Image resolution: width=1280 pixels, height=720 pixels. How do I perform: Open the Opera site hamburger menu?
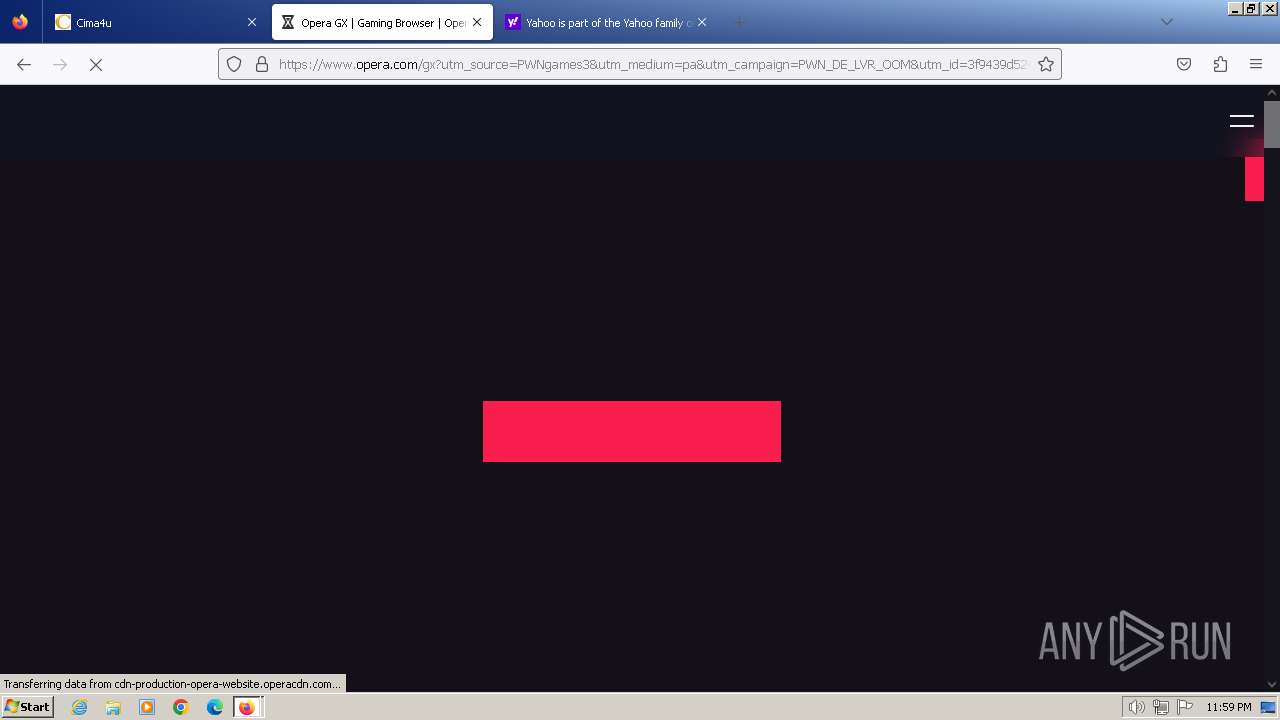pos(1242,121)
